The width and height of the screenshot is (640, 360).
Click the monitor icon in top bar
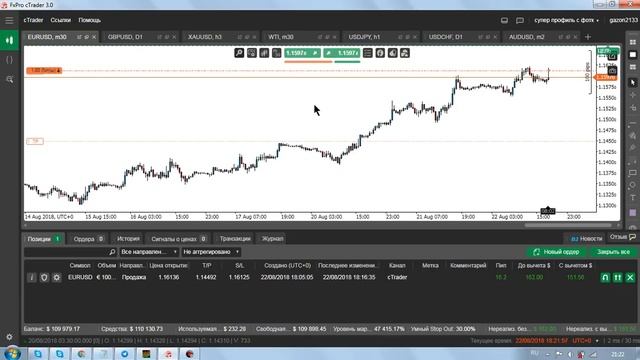(504, 20)
